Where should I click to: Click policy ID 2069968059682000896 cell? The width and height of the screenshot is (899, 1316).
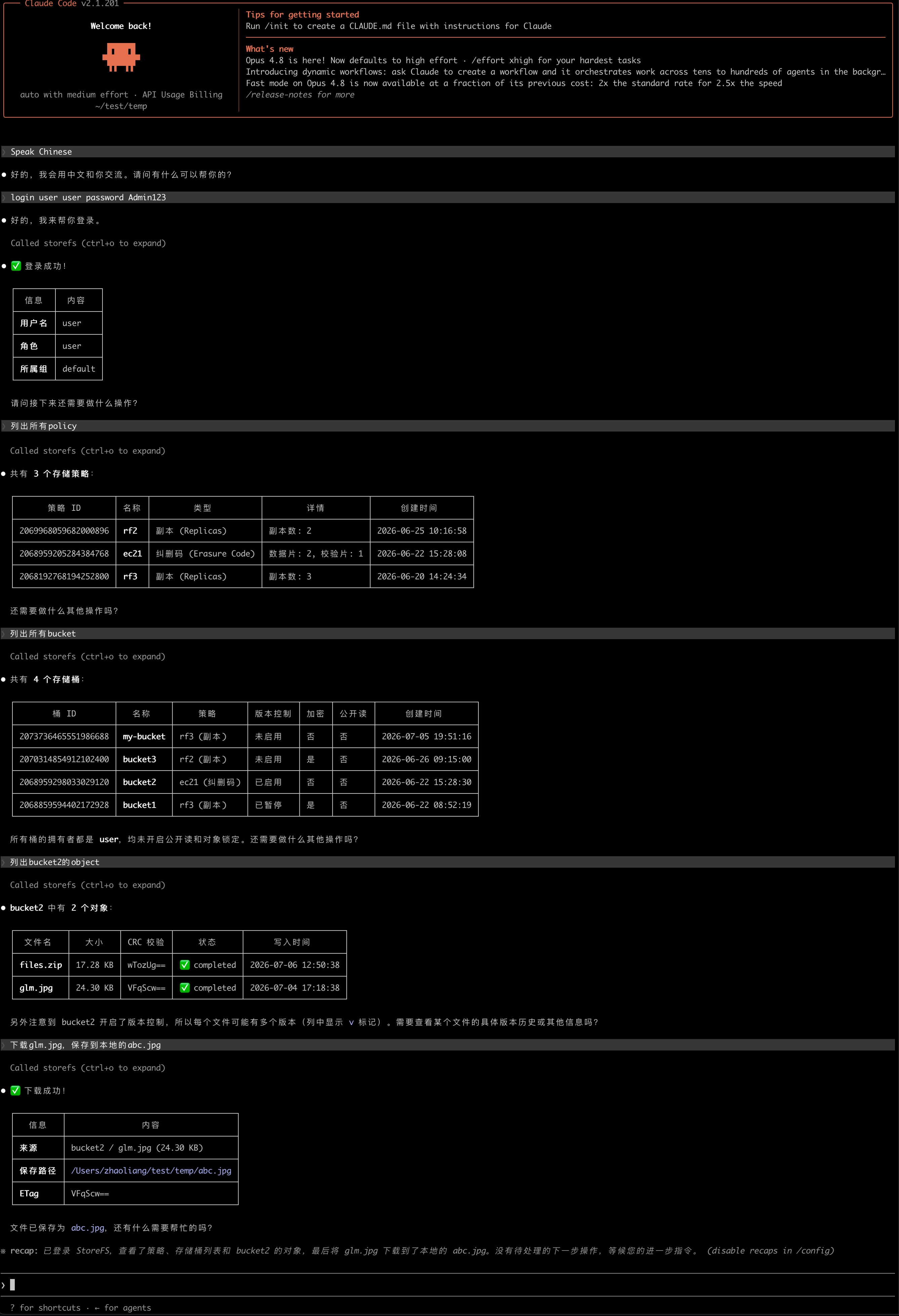64,531
